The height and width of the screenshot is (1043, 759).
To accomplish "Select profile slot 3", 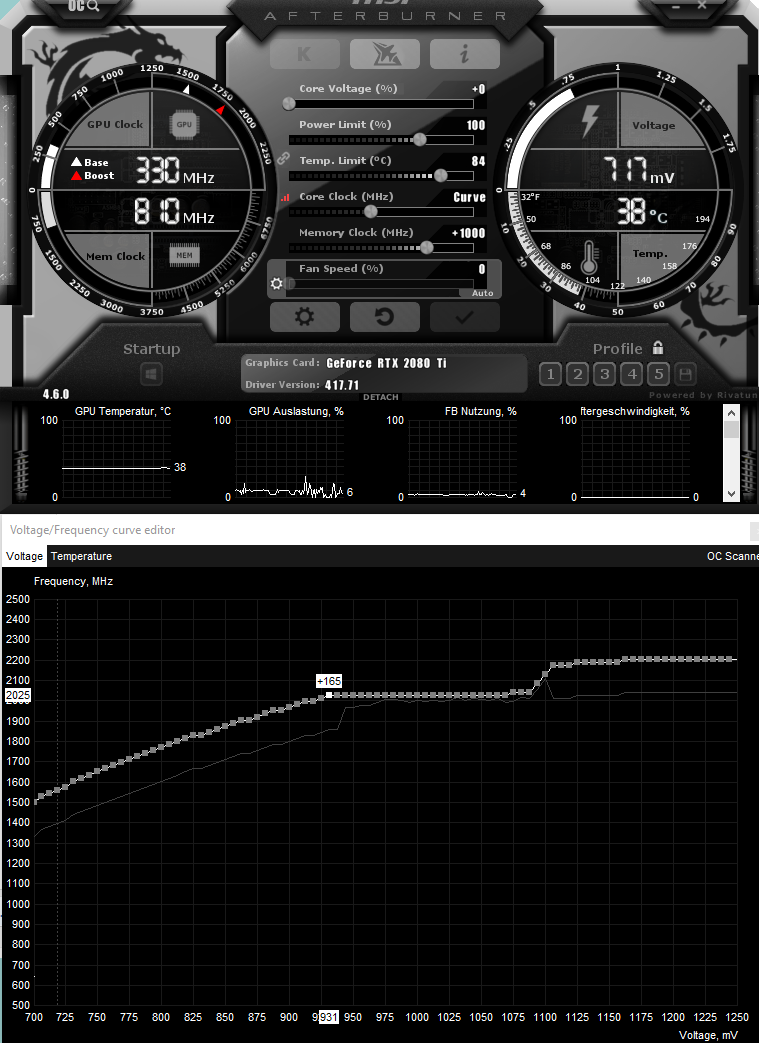I will coord(605,374).
